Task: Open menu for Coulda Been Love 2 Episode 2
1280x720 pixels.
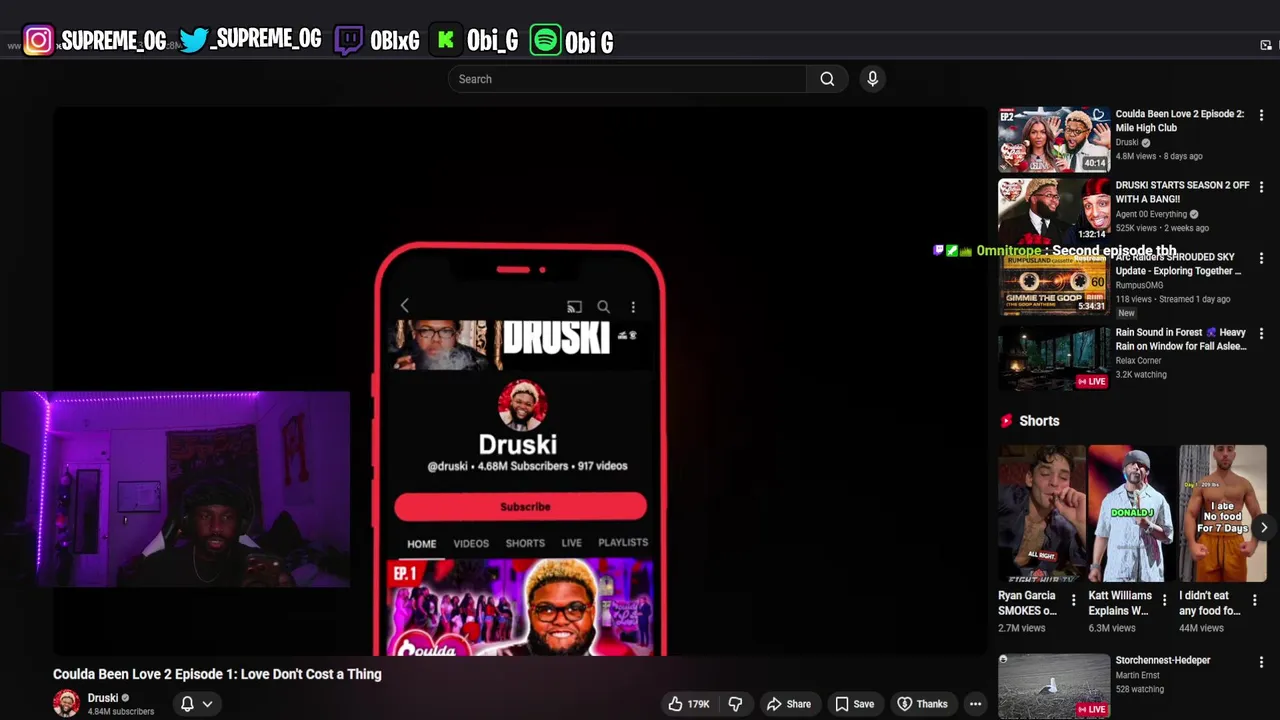Action: click(1261, 116)
